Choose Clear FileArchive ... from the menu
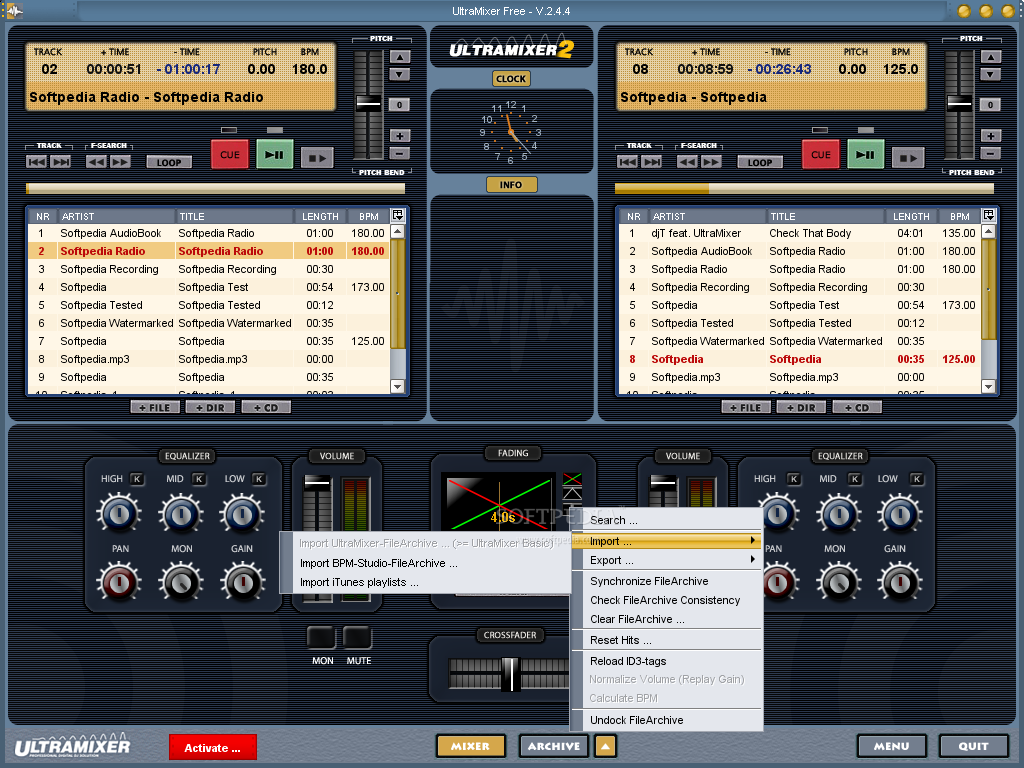Screen dimensions: 1024x768 [x=667, y=618]
